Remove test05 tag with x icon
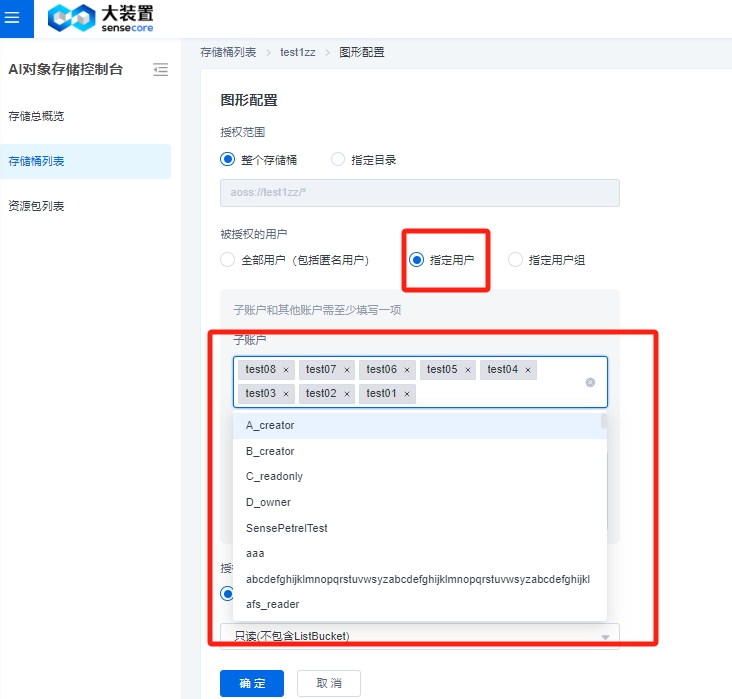The height and width of the screenshot is (699, 732). coord(467,370)
